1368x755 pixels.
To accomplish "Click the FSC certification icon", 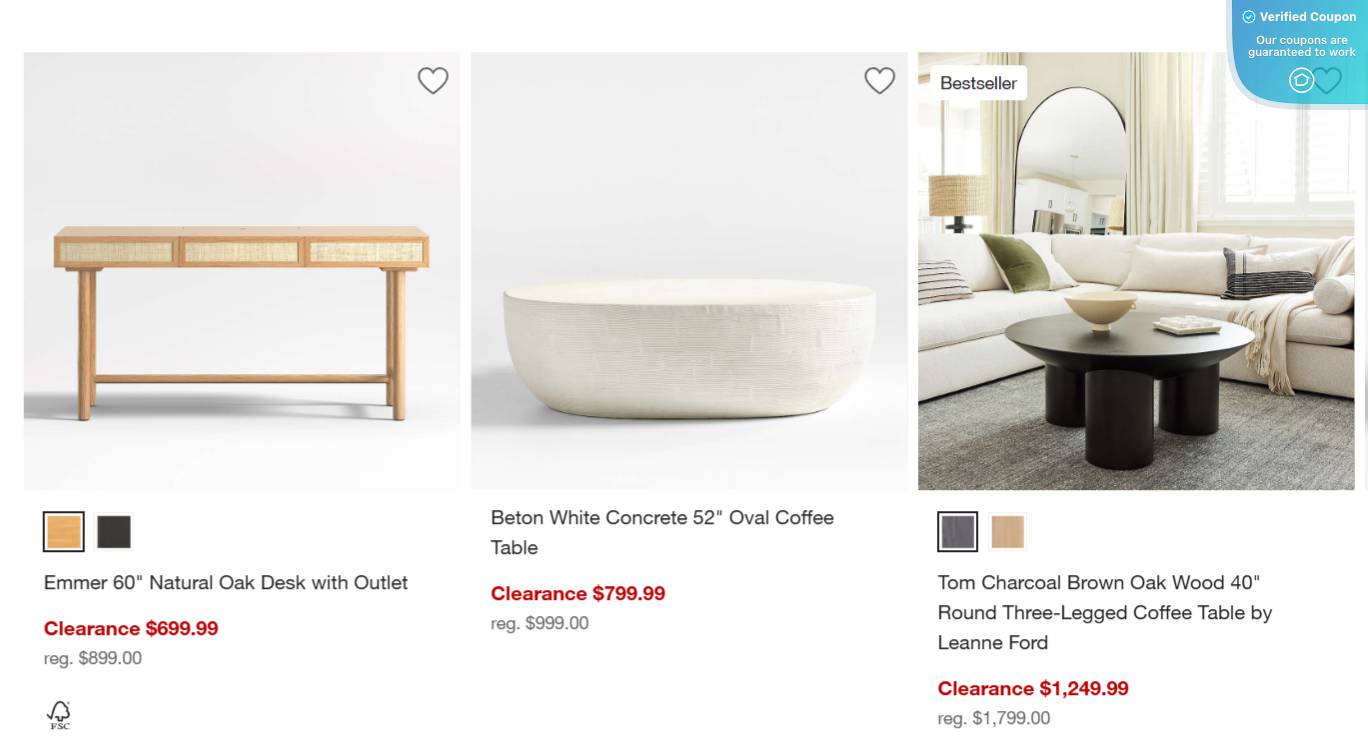I will pyautogui.click(x=58, y=714).
